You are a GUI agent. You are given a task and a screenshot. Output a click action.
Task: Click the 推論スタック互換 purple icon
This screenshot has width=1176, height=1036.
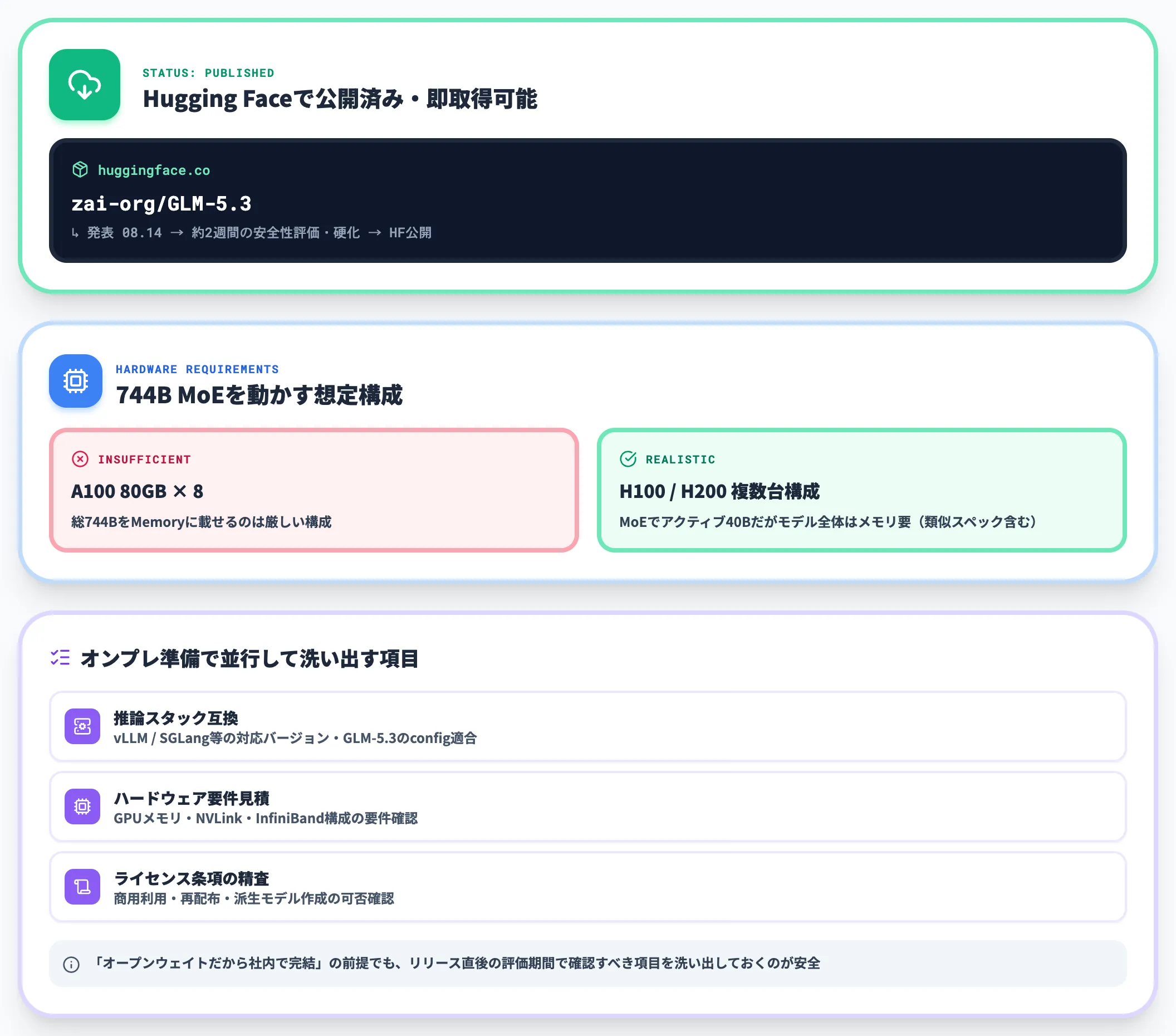pyautogui.click(x=82, y=726)
